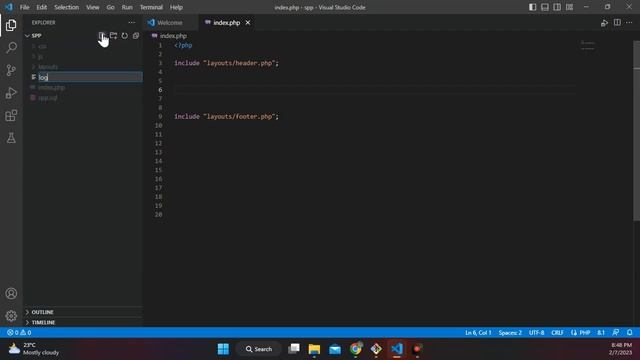The height and width of the screenshot is (360, 640).
Task: Click the Run or Debug PHP icon
Action: pyautogui.click(x=604, y=23)
